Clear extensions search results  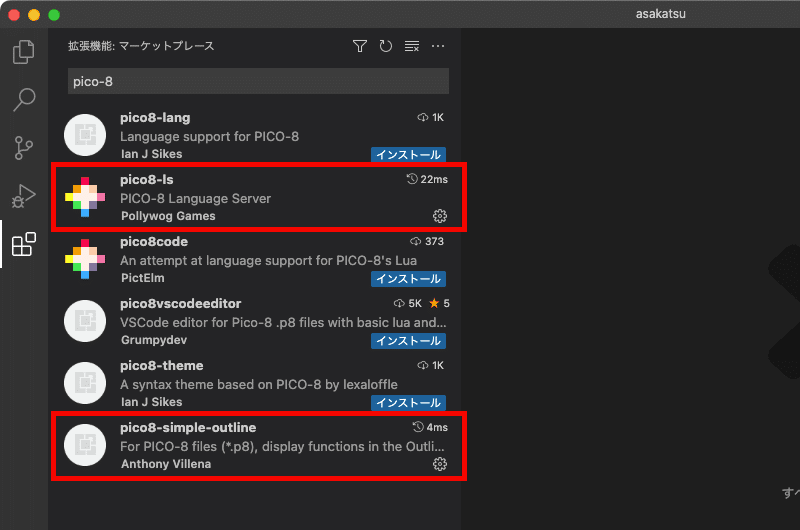tap(412, 46)
